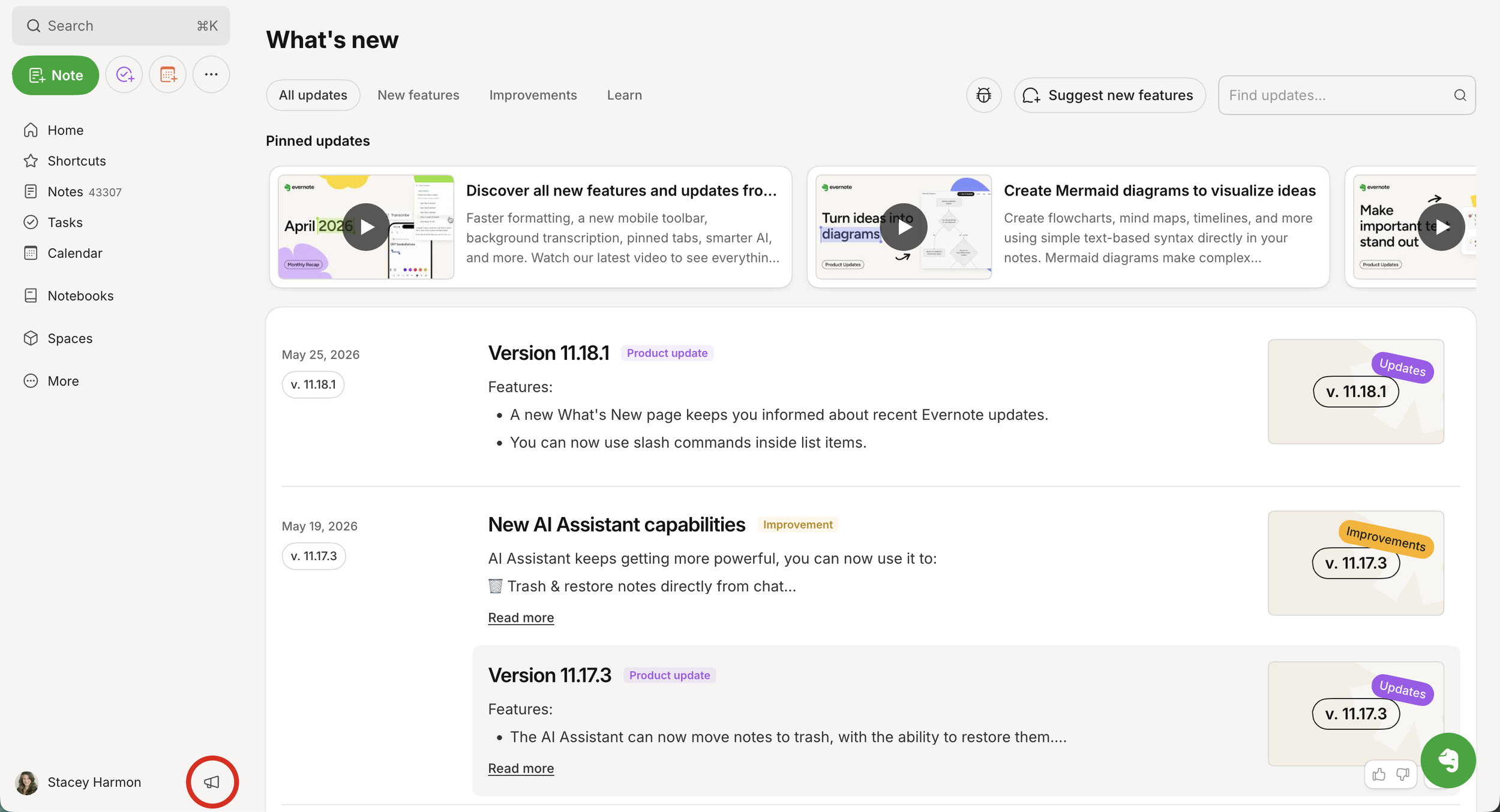The height and width of the screenshot is (812, 1500).
Task: Click the 'Trash & restore notes directly from chat' line
Action: pyautogui.click(x=642, y=587)
